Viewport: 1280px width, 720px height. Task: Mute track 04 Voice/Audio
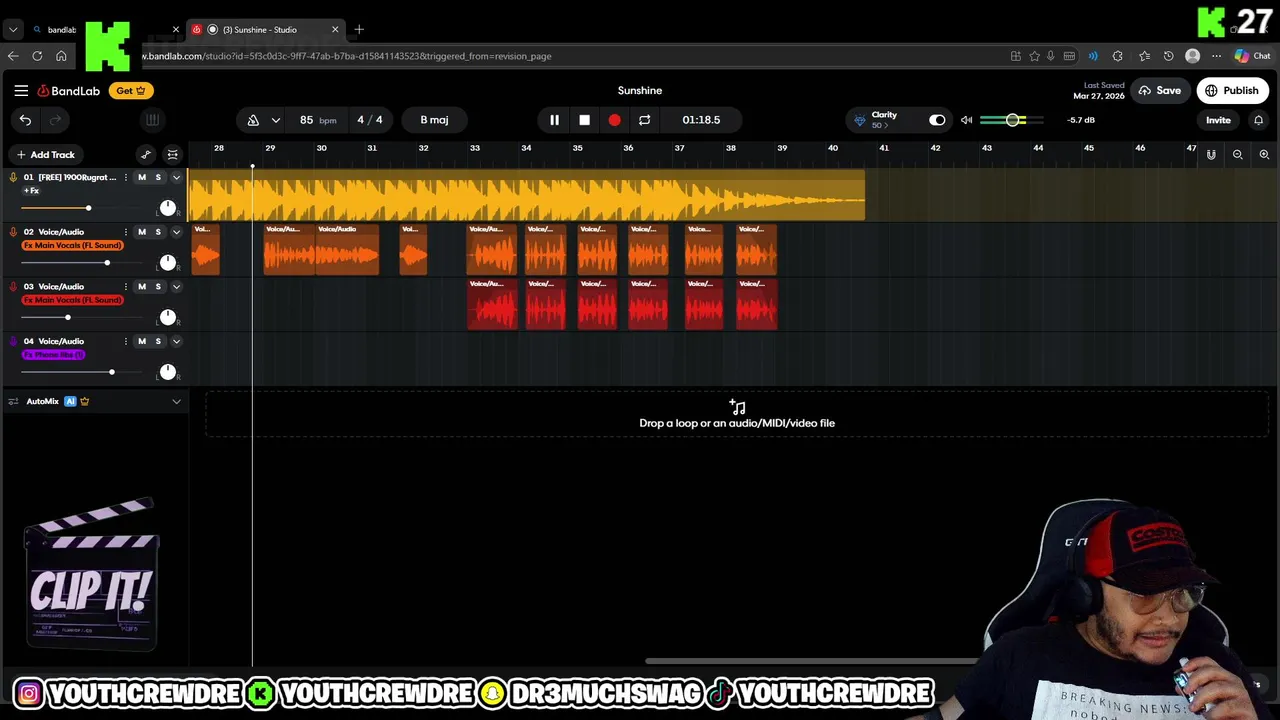pyautogui.click(x=141, y=342)
